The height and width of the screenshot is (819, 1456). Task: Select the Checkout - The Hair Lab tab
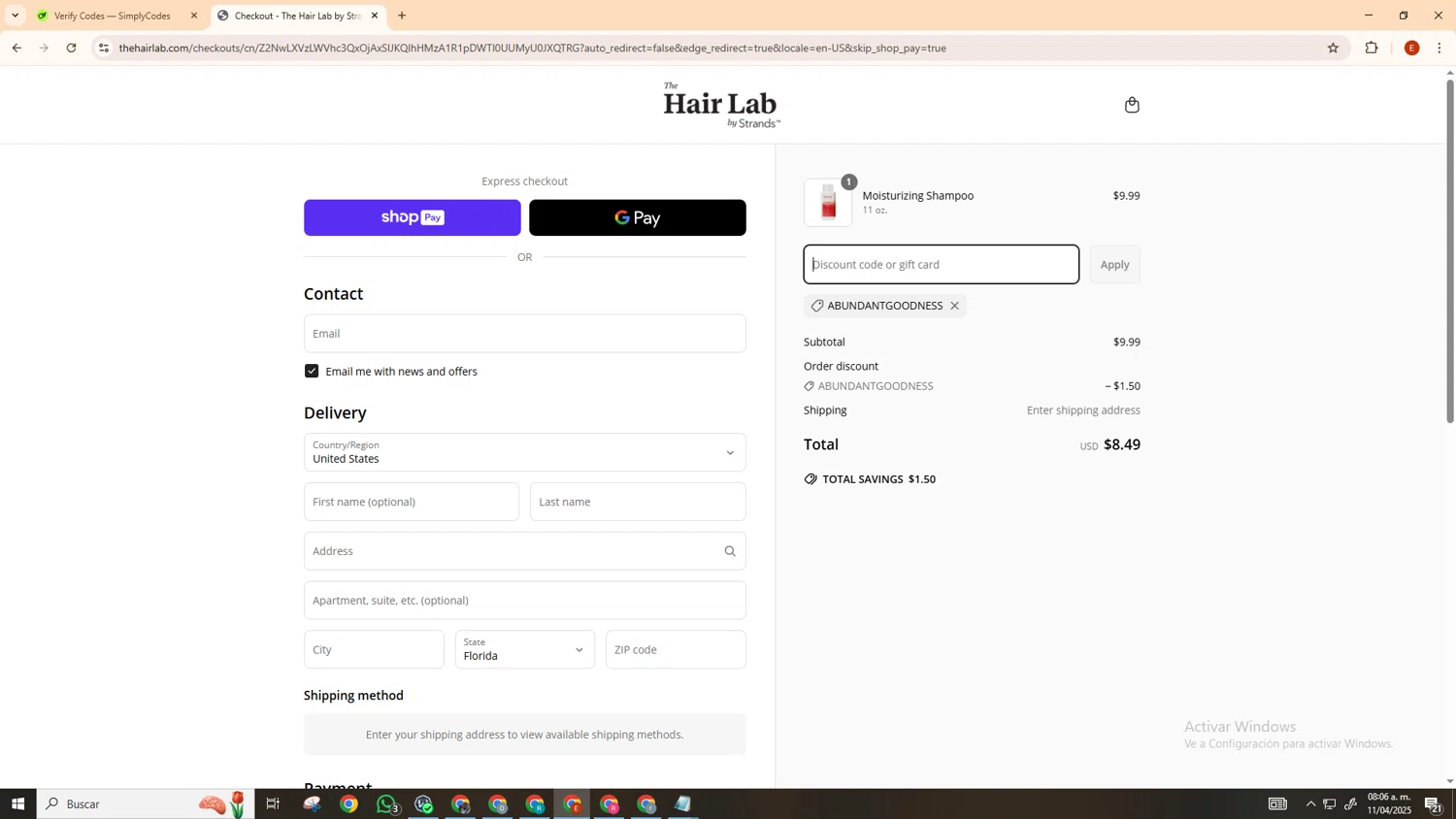298,16
